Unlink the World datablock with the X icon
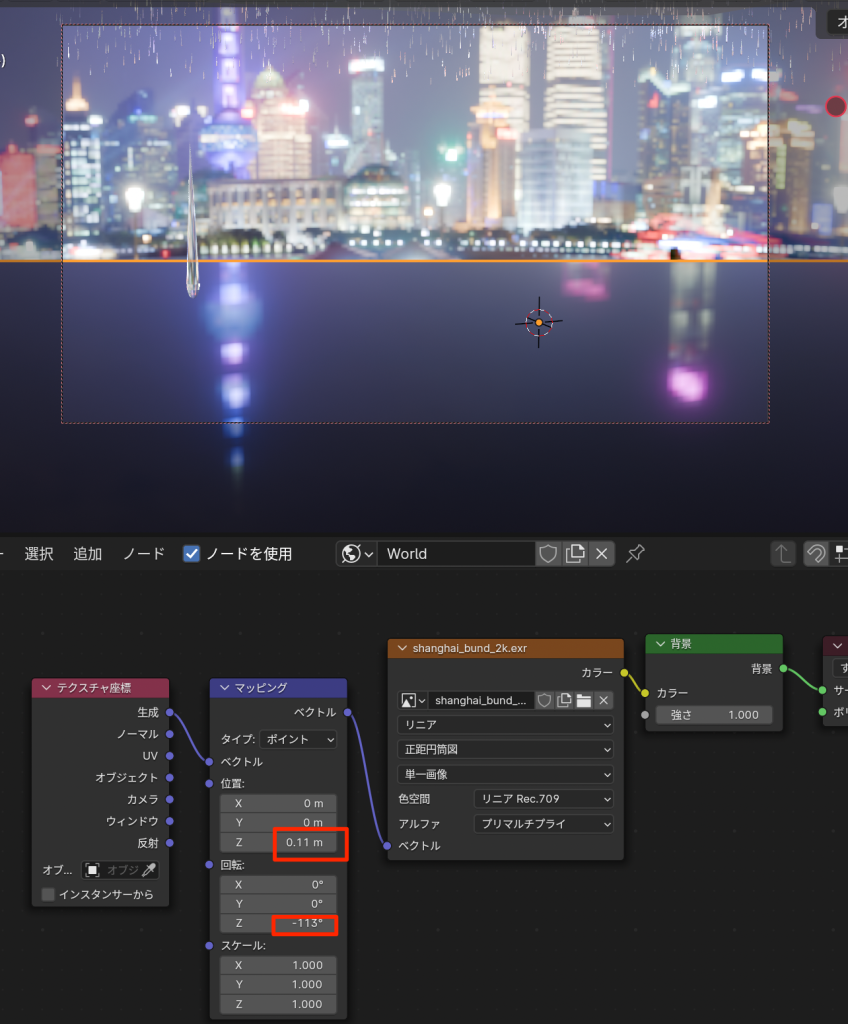The height and width of the screenshot is (1024, 848). pyautogui.click(x=601, y=554)
